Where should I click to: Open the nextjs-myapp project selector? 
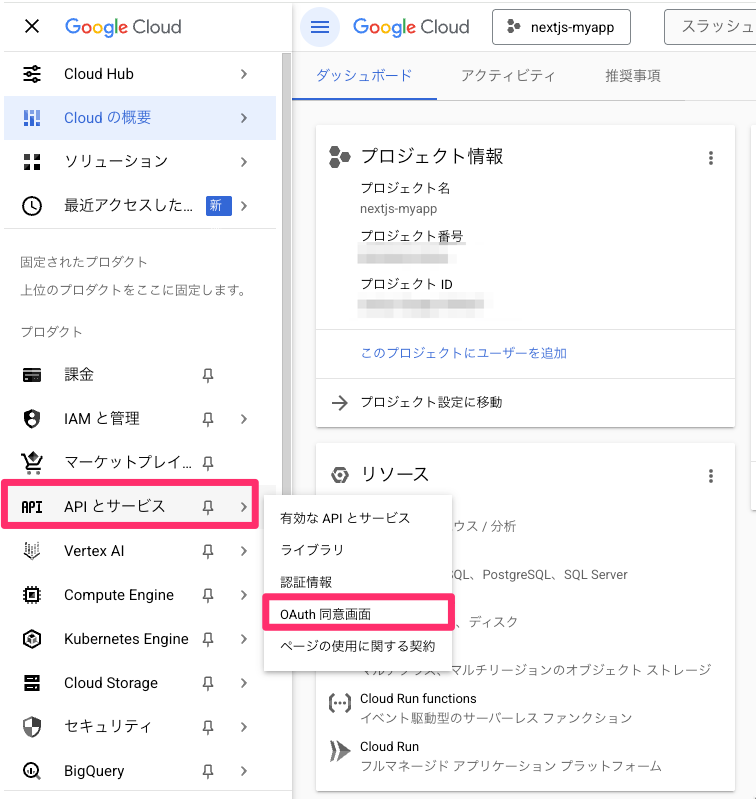pos(561,27)
